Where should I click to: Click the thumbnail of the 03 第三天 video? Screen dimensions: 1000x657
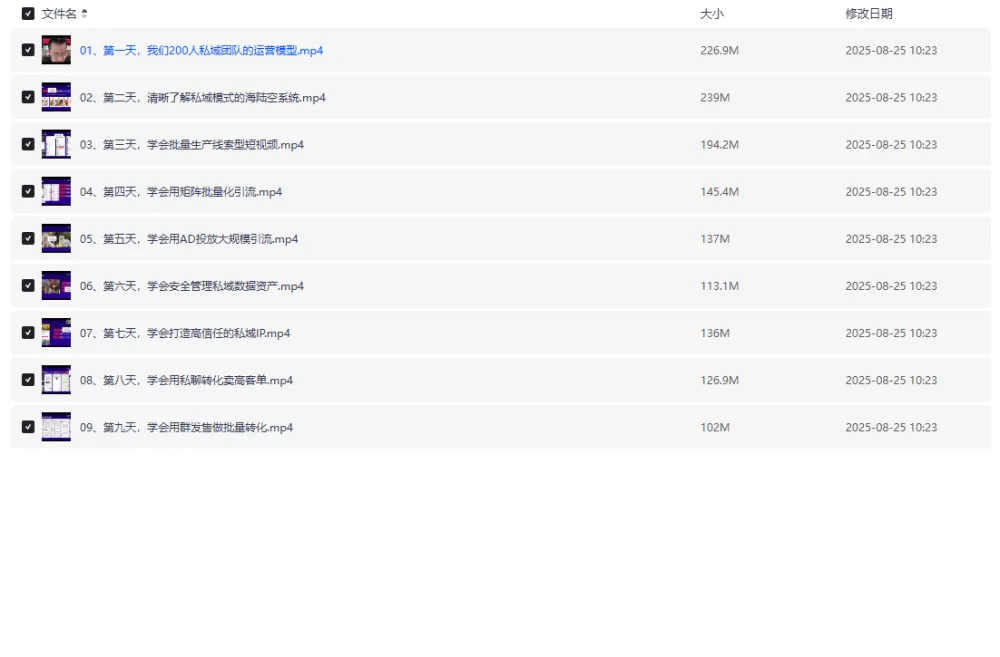click(x=56, y=144)
